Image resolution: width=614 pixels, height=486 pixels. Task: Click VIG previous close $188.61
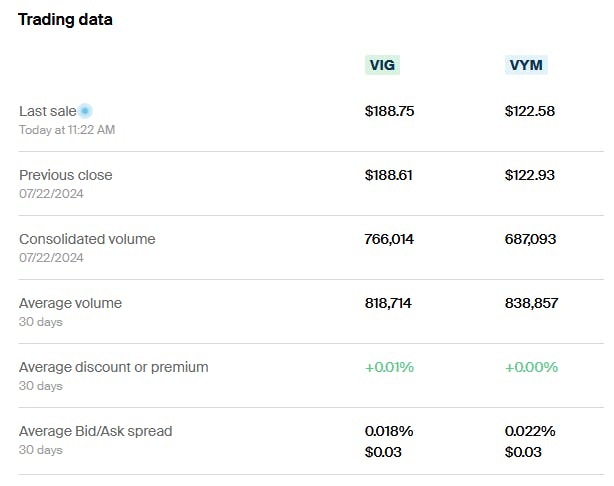[x=389, y=175]
